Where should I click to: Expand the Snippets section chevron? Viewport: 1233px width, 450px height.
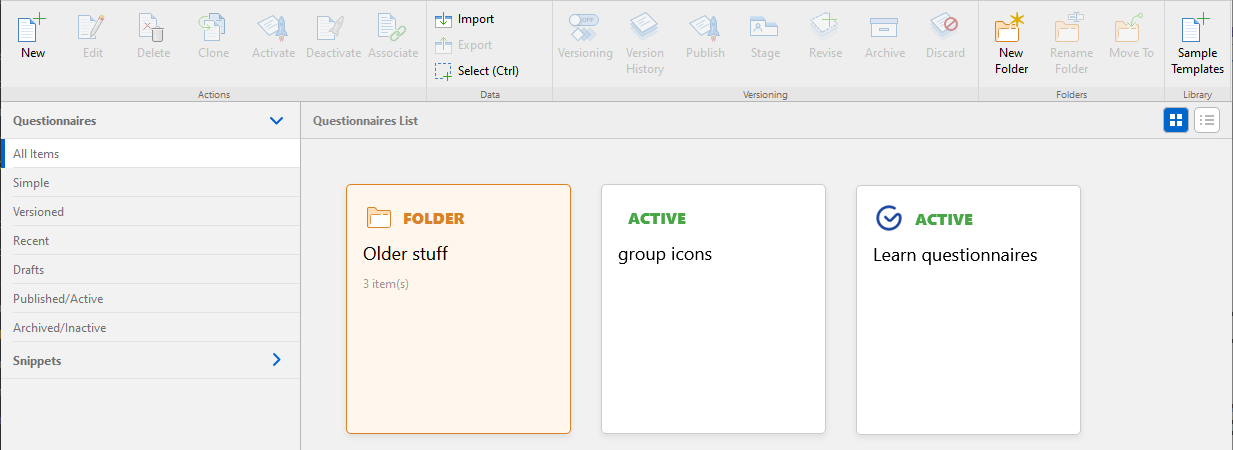pos(277,360)
